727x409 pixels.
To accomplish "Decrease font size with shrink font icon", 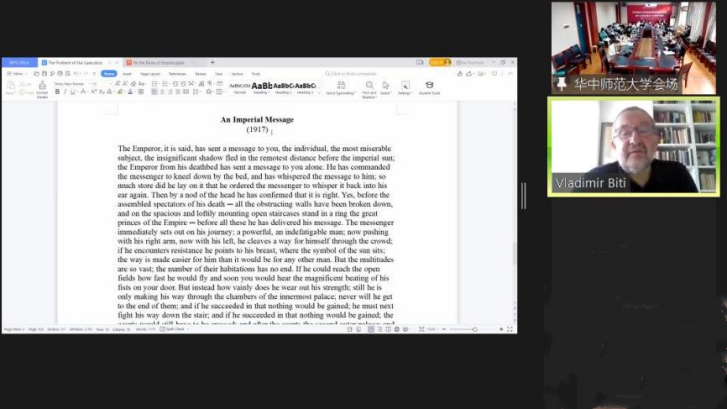I will pos(125,83).
